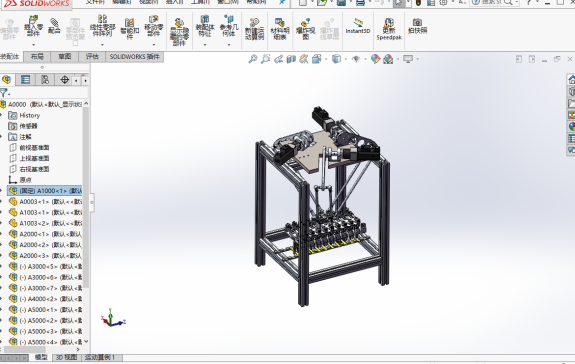Screen dimensions: 575x364
Task: Click the Smart Fasteners (智能扣件) icon
Action: click(129, 29)
